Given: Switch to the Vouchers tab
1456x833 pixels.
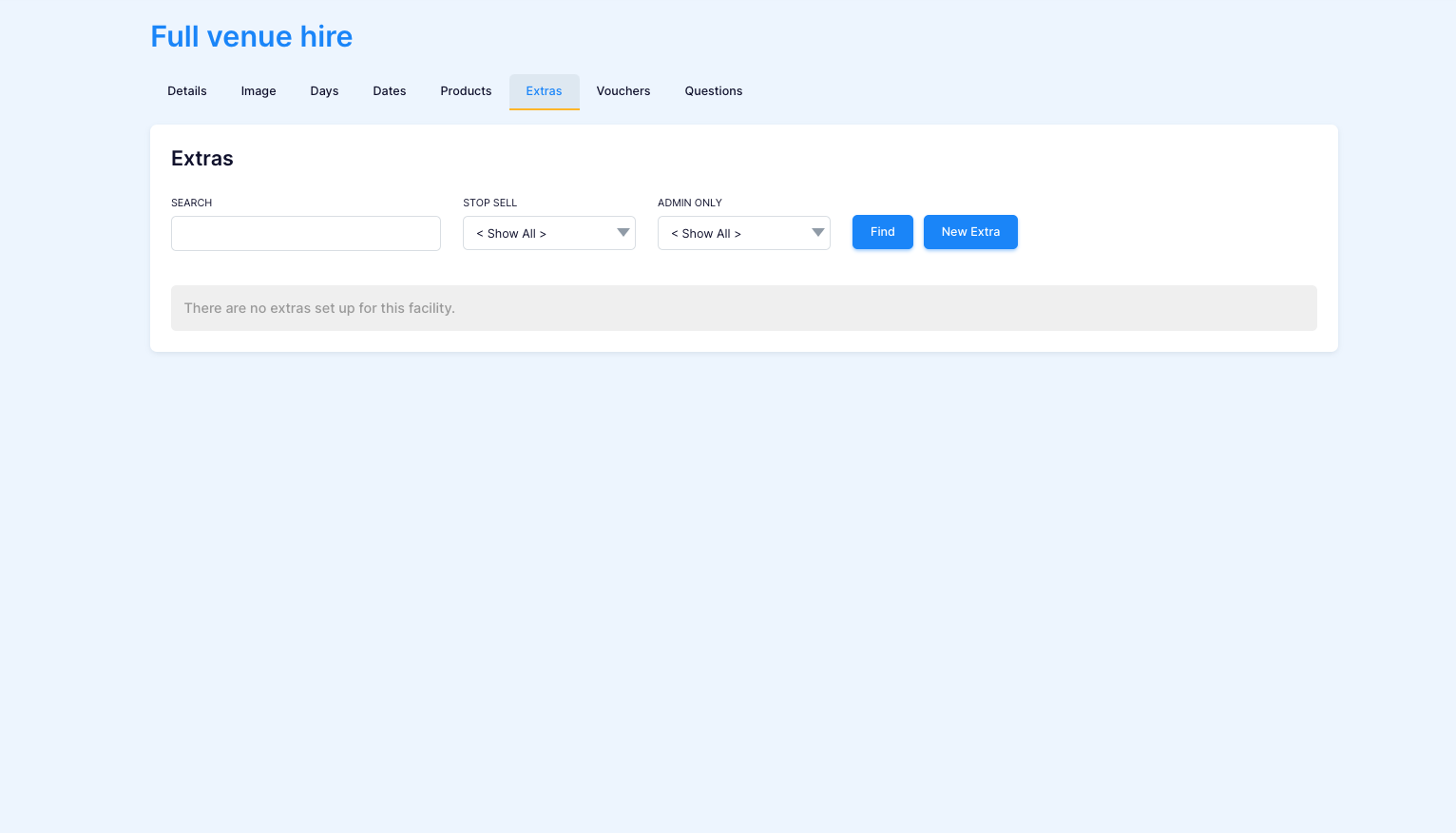Looking at the screenshot, I should (x=623, y=91).
